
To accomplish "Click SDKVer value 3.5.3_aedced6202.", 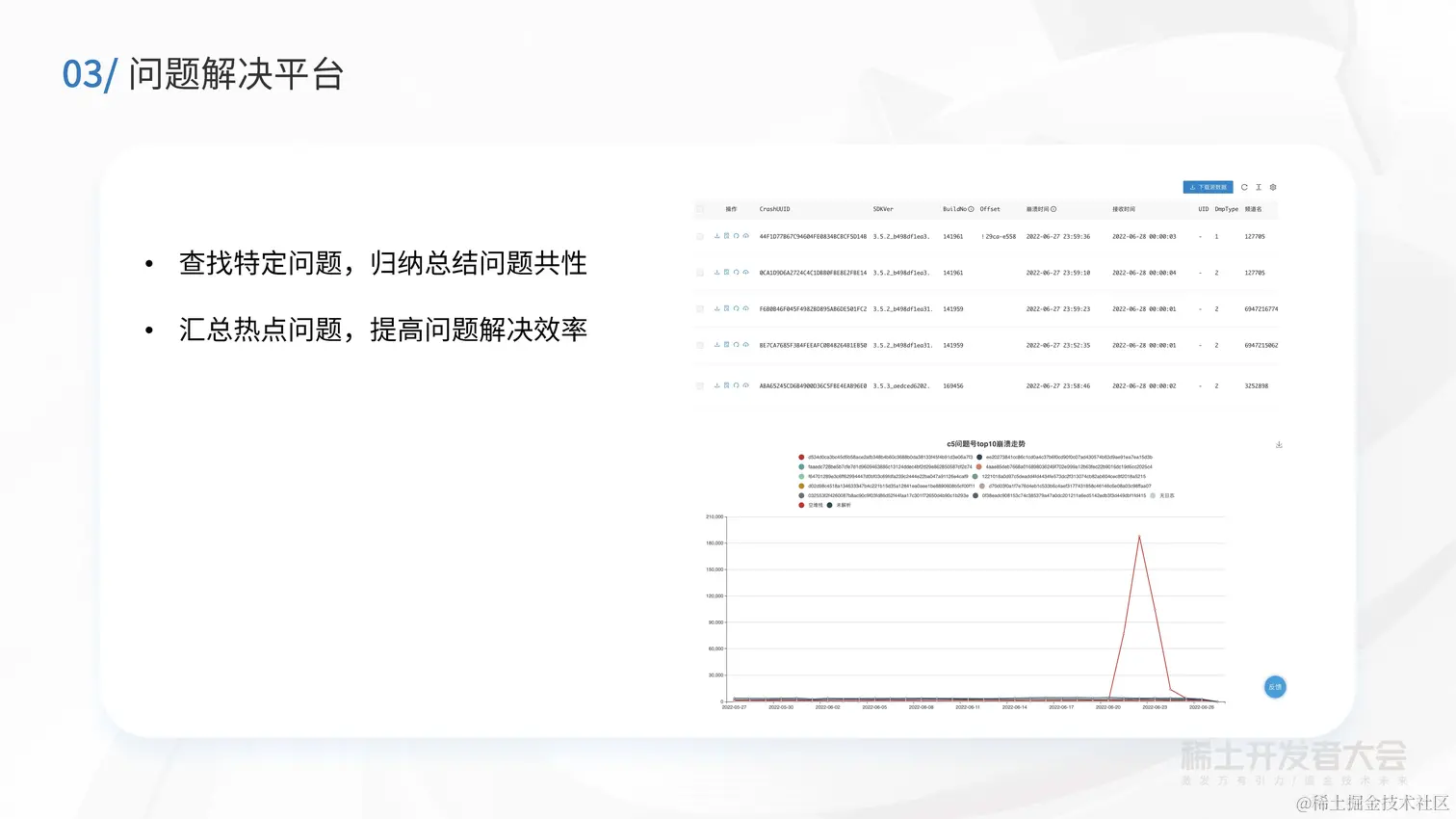I will tap(901, 385).
